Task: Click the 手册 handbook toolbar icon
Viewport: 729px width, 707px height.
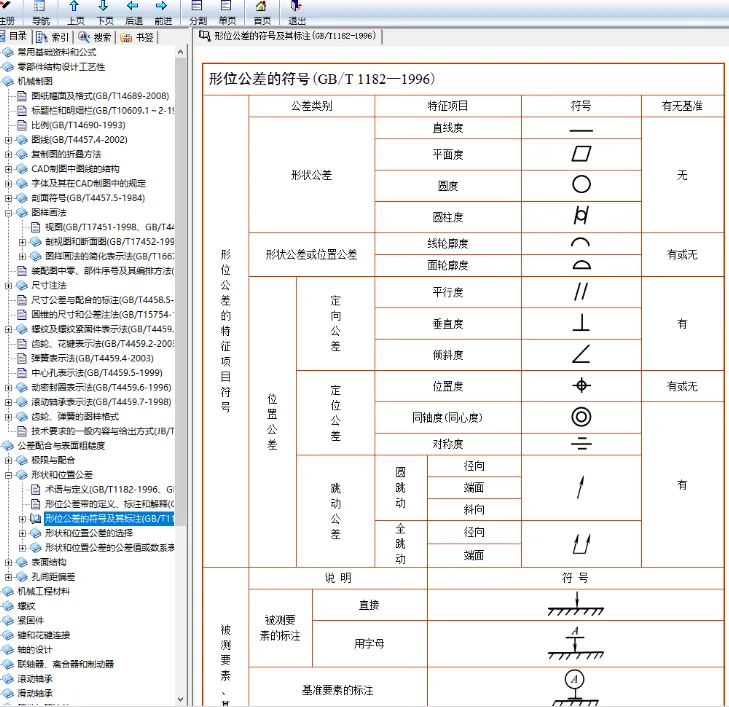Action: point(6,6)
